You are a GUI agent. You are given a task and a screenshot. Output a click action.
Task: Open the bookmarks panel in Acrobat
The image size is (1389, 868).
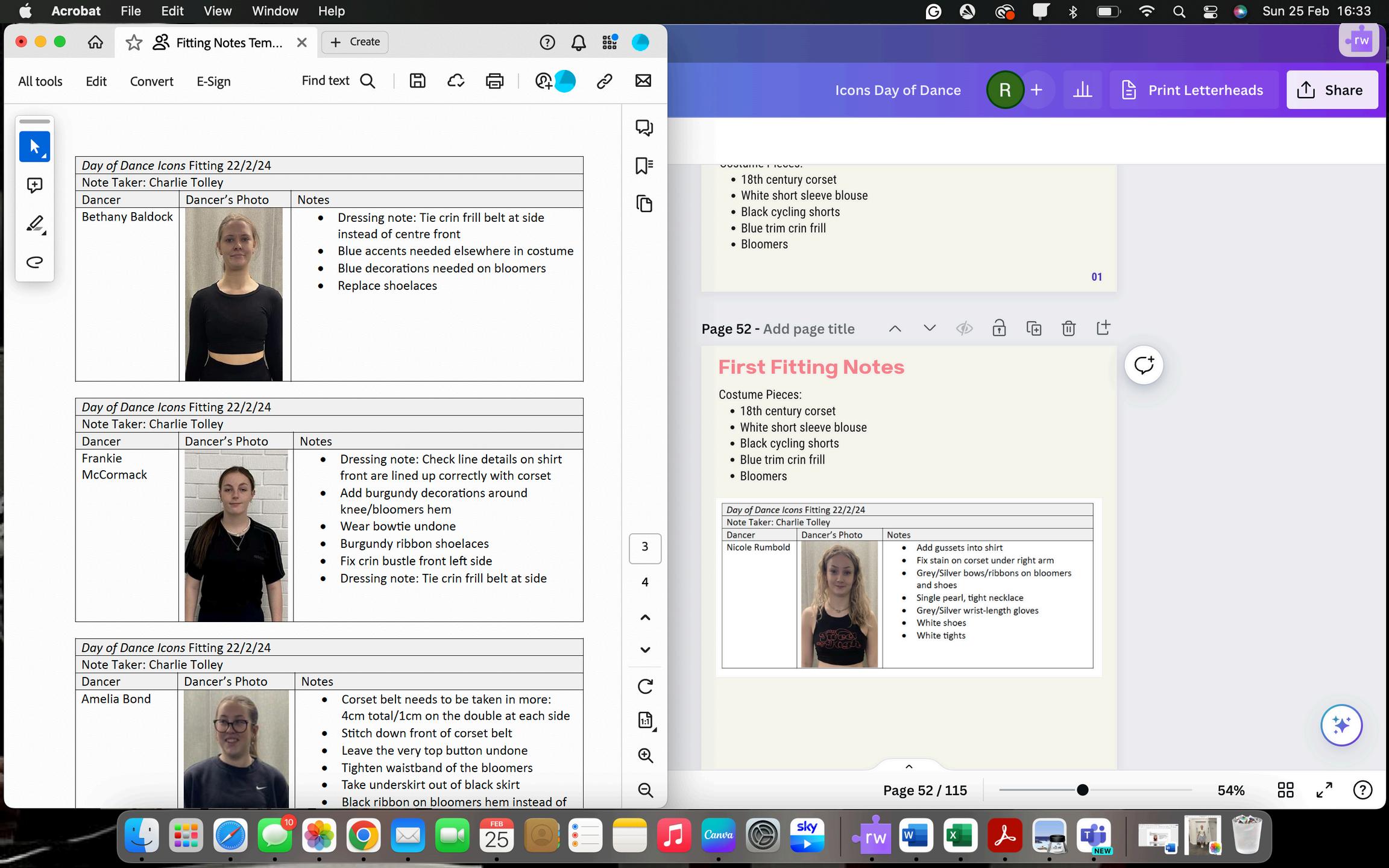pyautogui.click(x=644, y=166)
